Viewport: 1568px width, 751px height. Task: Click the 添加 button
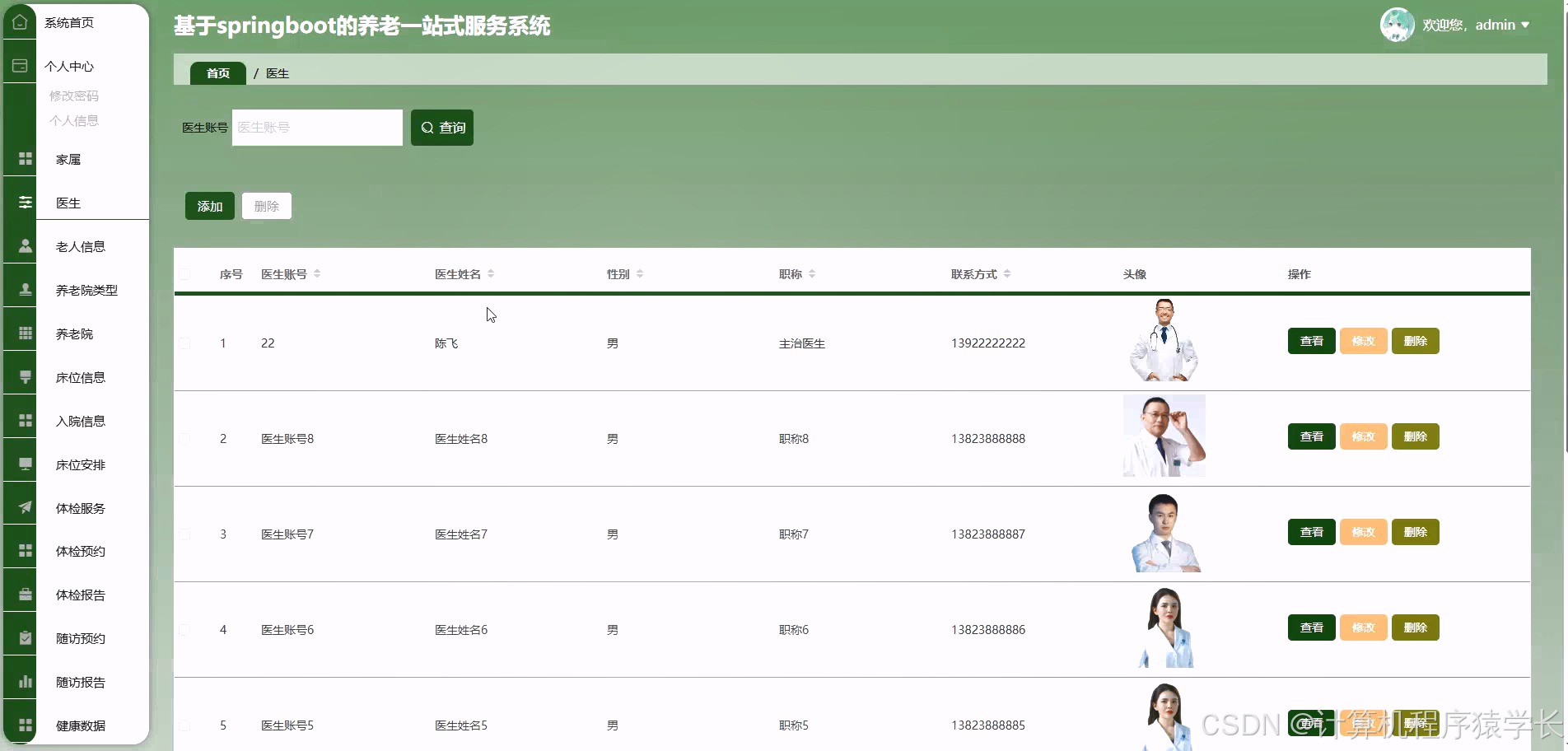(x=210, y=206)
